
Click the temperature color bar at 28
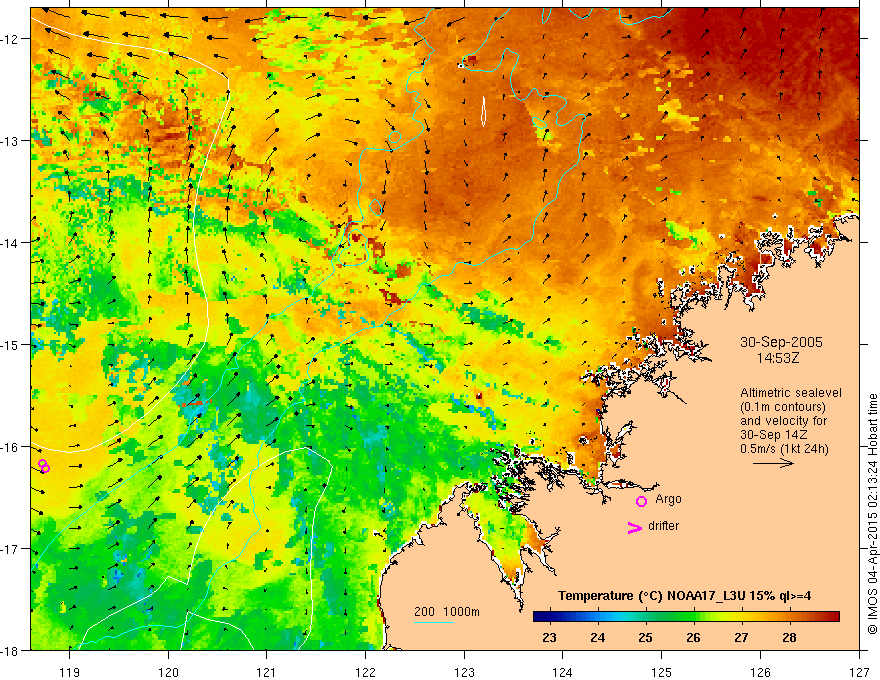tap(789, 617)
